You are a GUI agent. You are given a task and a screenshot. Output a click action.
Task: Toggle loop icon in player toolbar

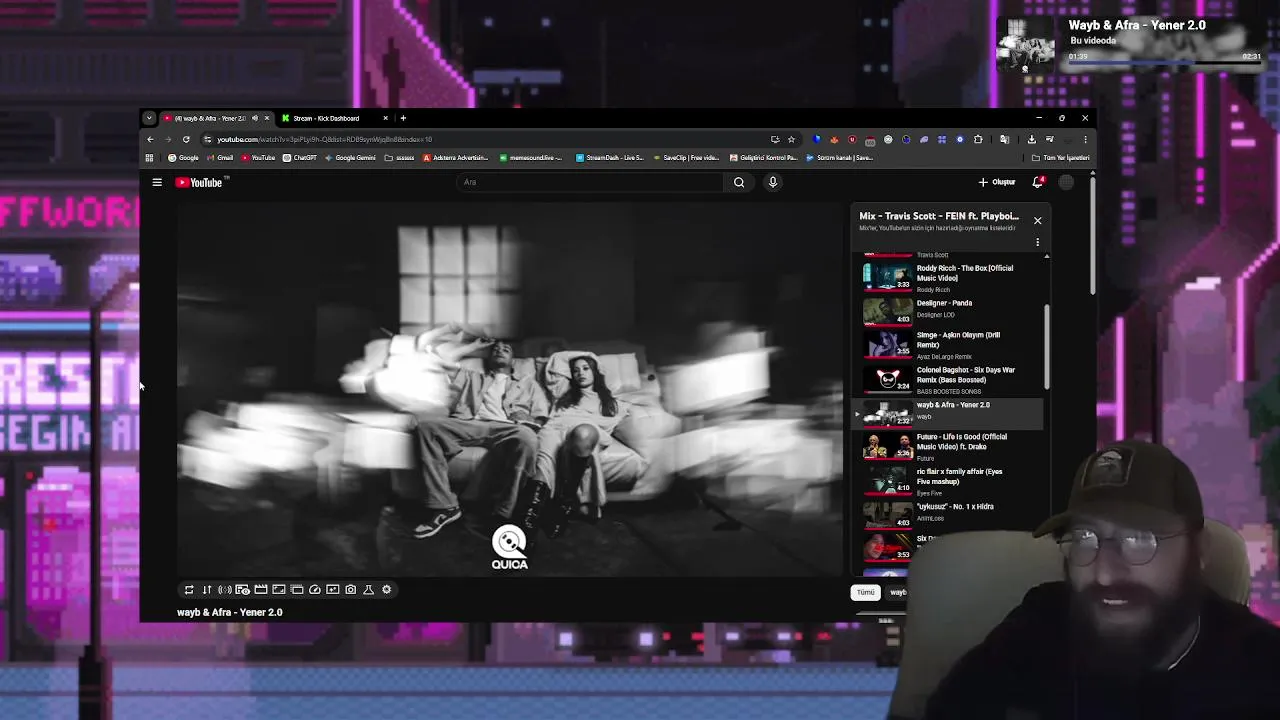[x=189, y=590]
